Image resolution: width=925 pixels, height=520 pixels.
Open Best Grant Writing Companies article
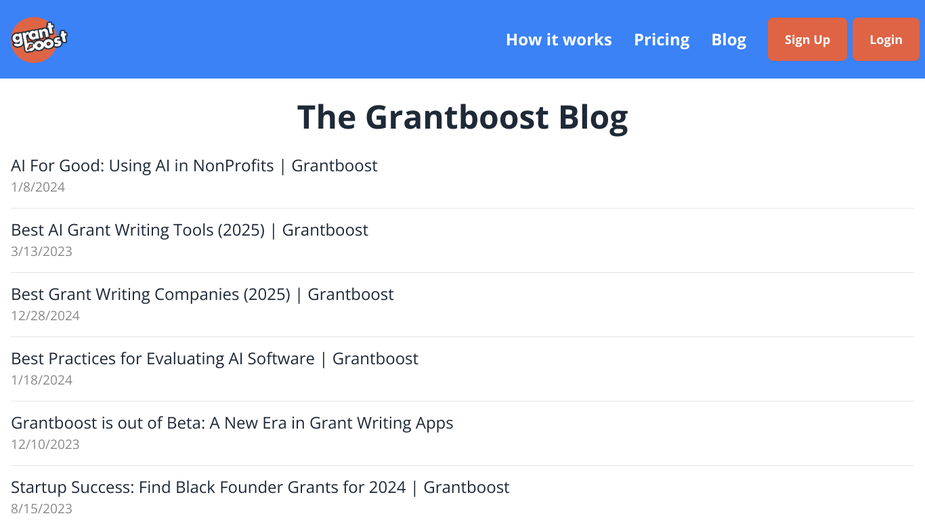pyautogui.click(x=202, y=295)
